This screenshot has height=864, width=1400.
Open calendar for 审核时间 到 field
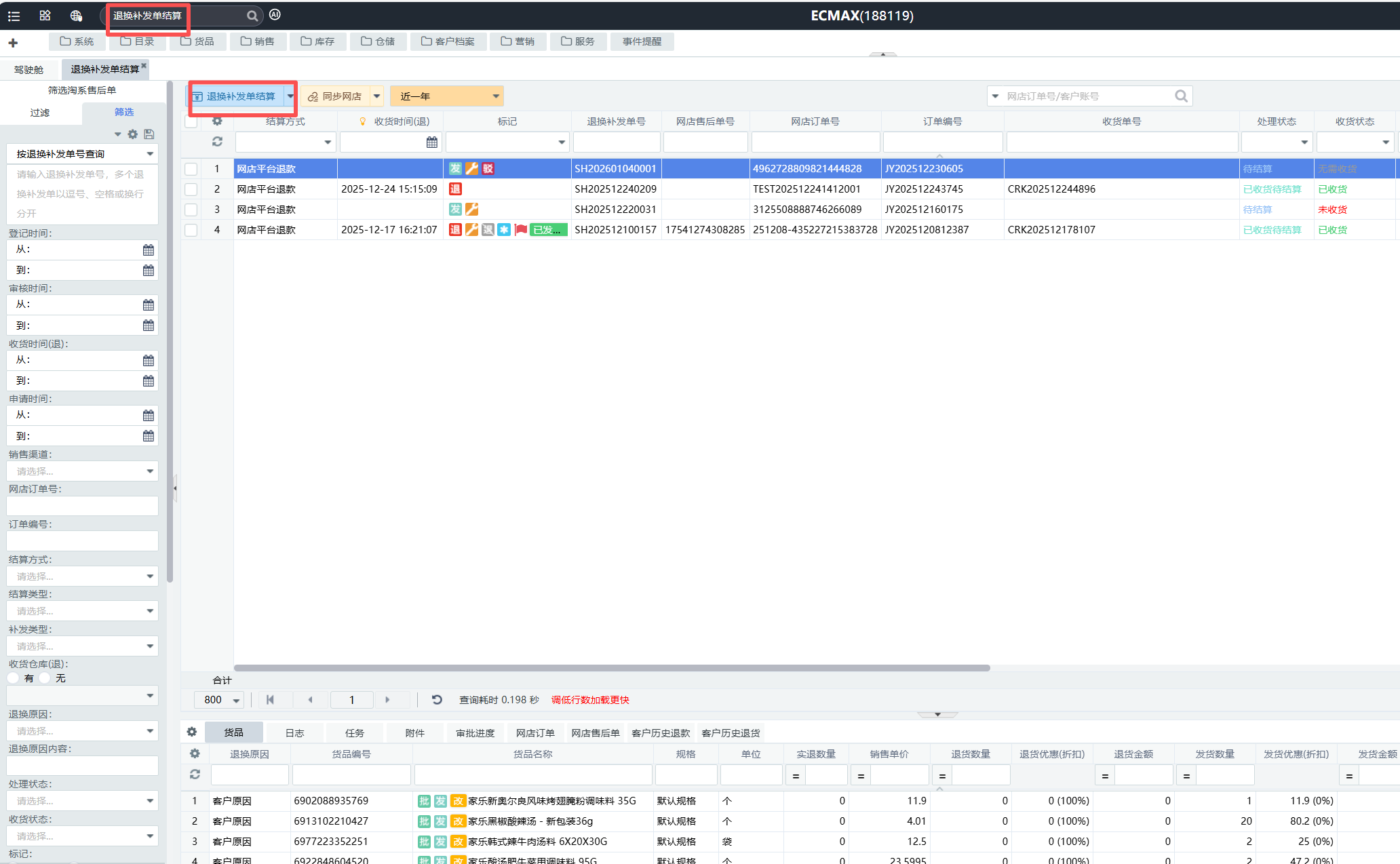point(149,326)
